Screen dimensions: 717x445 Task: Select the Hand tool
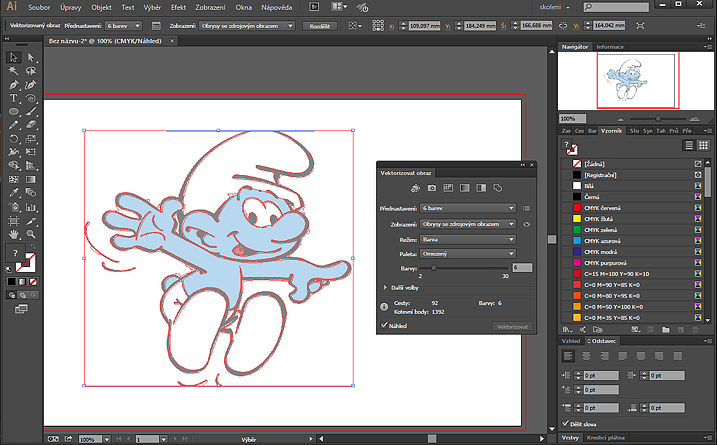click(14, 235)
